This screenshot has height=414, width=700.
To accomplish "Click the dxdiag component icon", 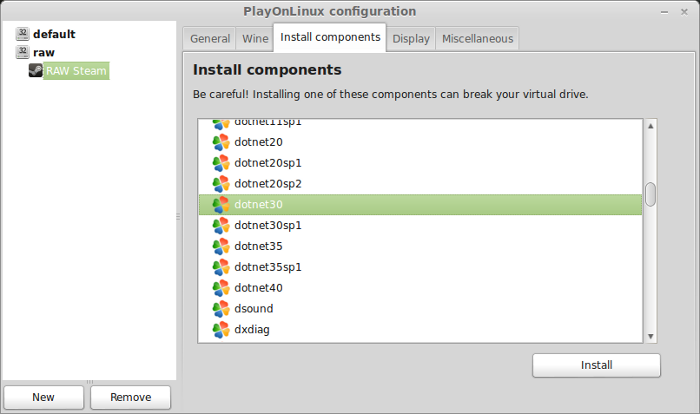I will [221, 330].
